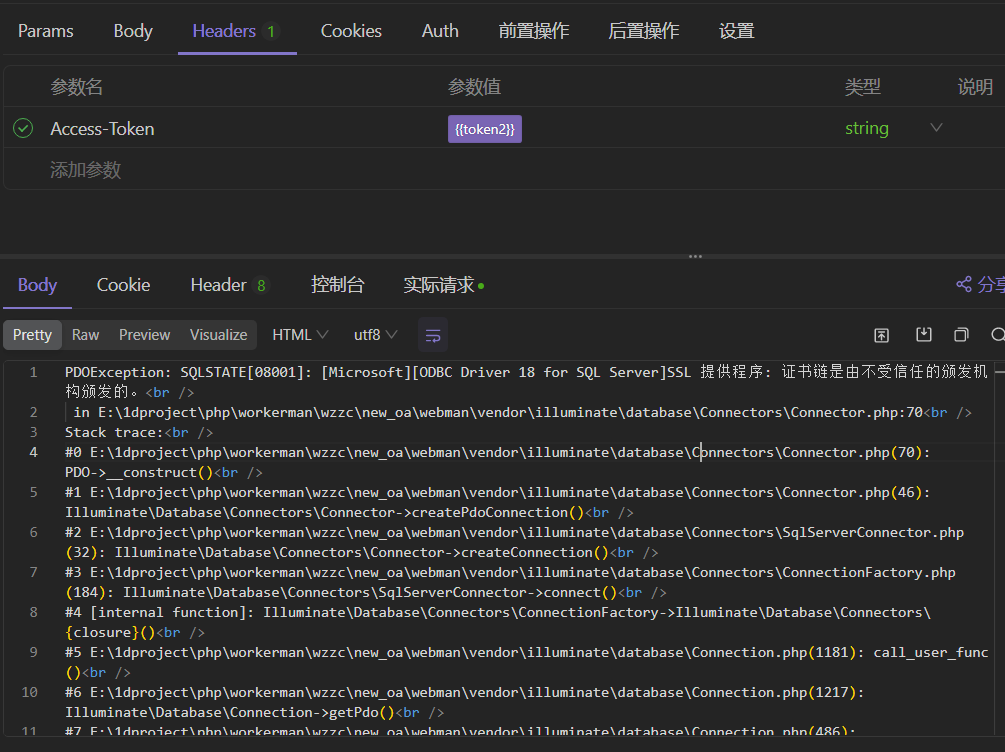1005x752 pixels.
Task: Click the 添加参数 placeholder field
Action: [x=86, y=170]
